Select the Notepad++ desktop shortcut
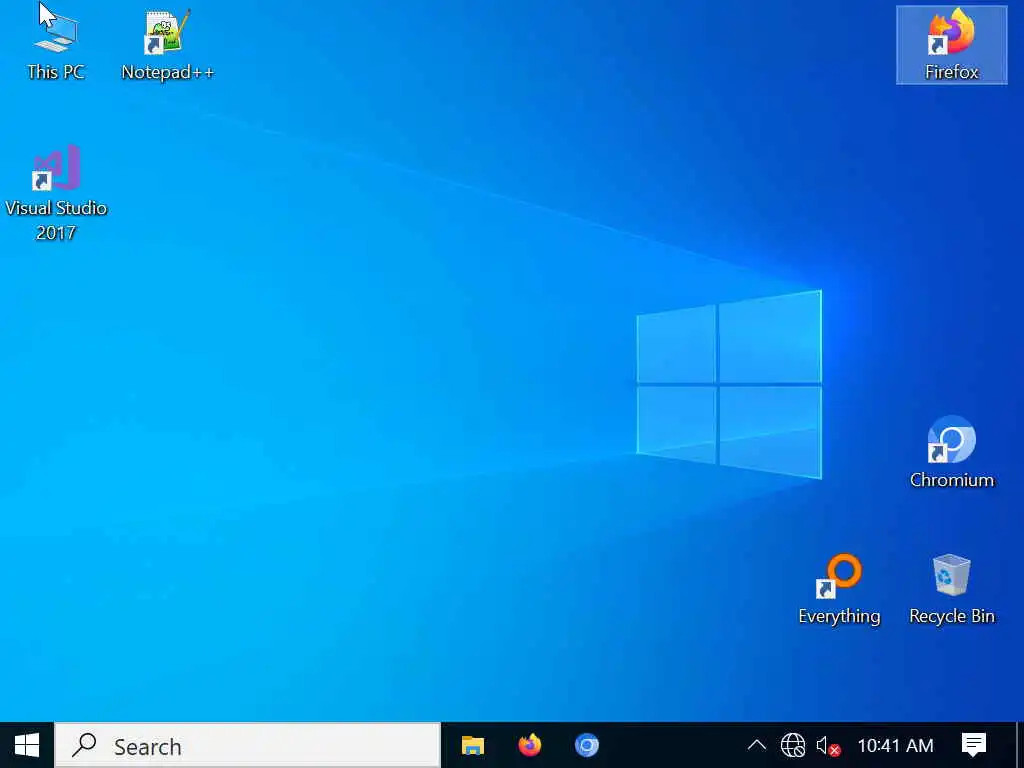The width and height of the screenshot is (1024, 768). tap(167, 44)
